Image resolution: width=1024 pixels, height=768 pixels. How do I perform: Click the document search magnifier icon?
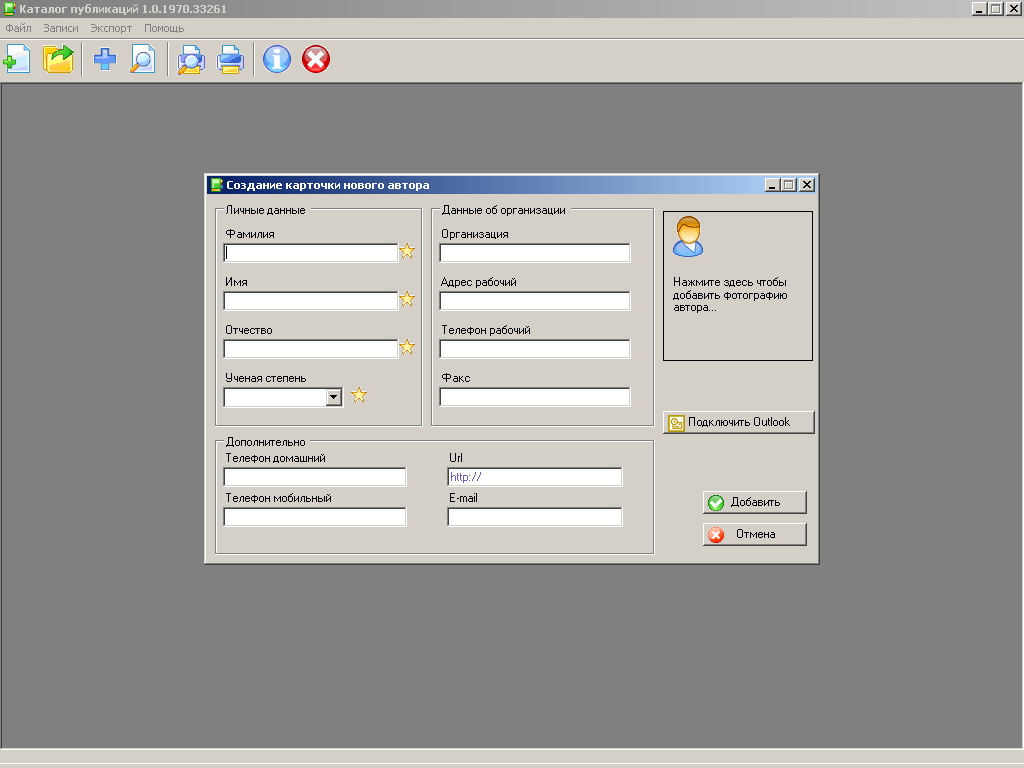tap(143, 60)
